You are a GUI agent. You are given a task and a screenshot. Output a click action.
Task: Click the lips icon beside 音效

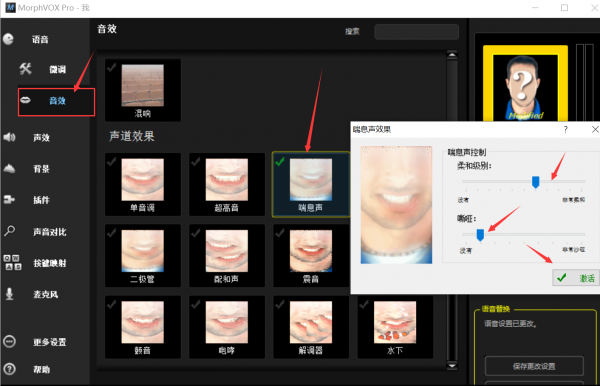click(x=25, y=100)
